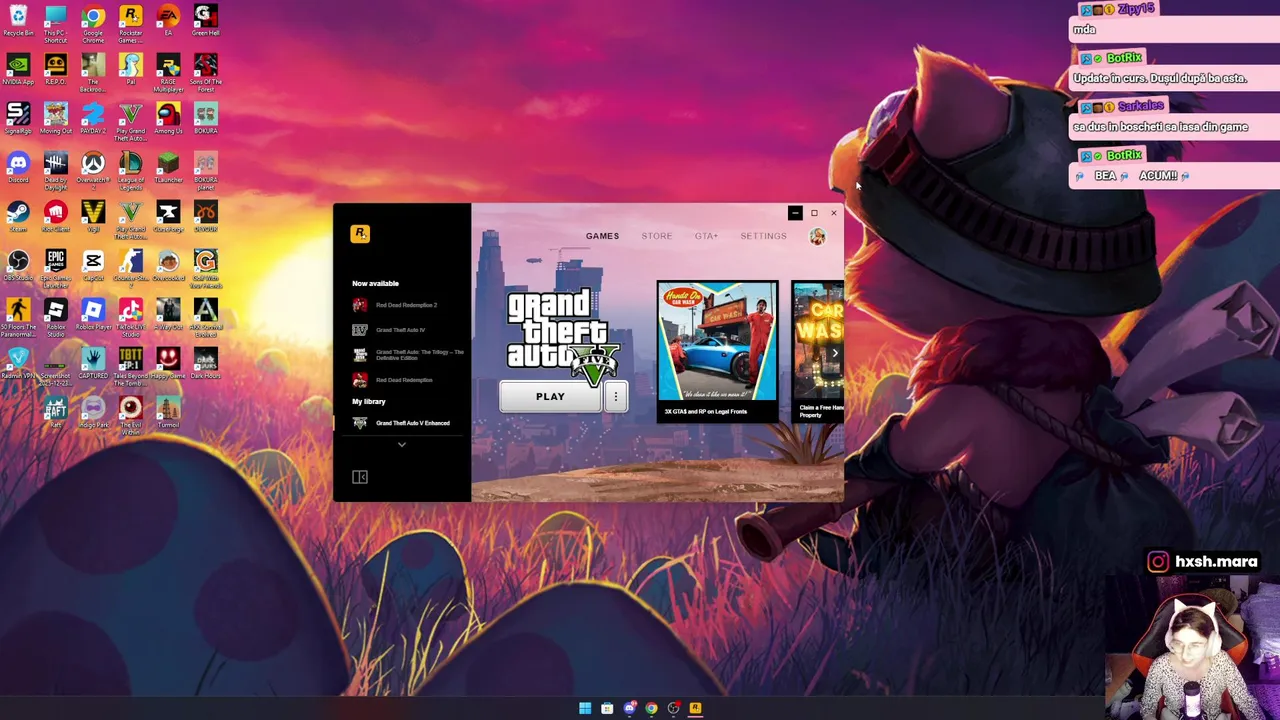Viewport: 1280px width, 720px height.
Task: Select the Green Hell desktop icon
Action: click(x=205, y=21)
